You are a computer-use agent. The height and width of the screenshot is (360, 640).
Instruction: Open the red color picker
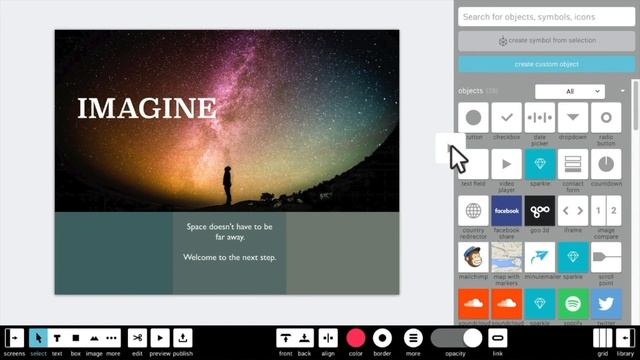click(356, 338)
